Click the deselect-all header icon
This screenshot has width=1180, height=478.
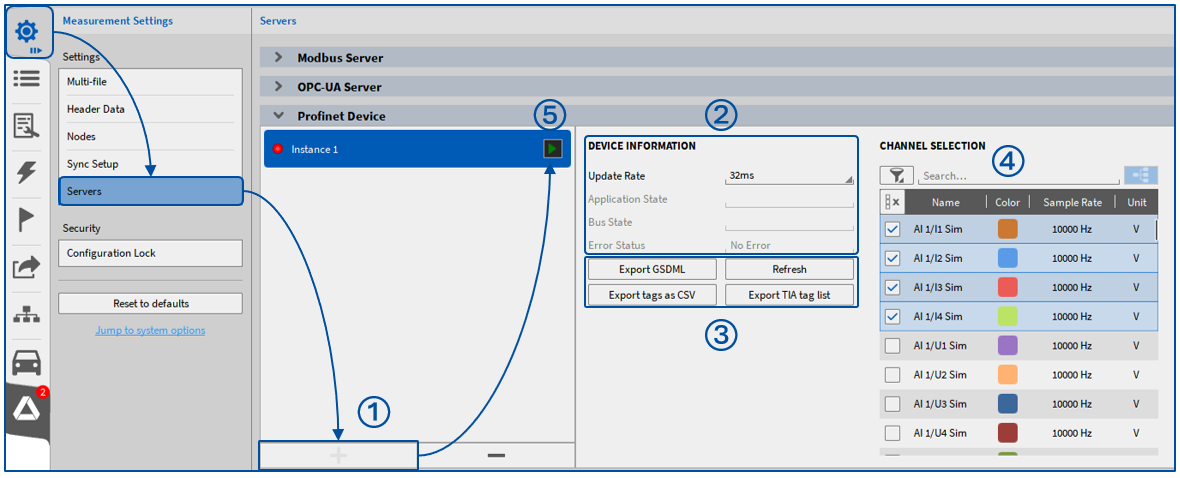pos(893,202)
